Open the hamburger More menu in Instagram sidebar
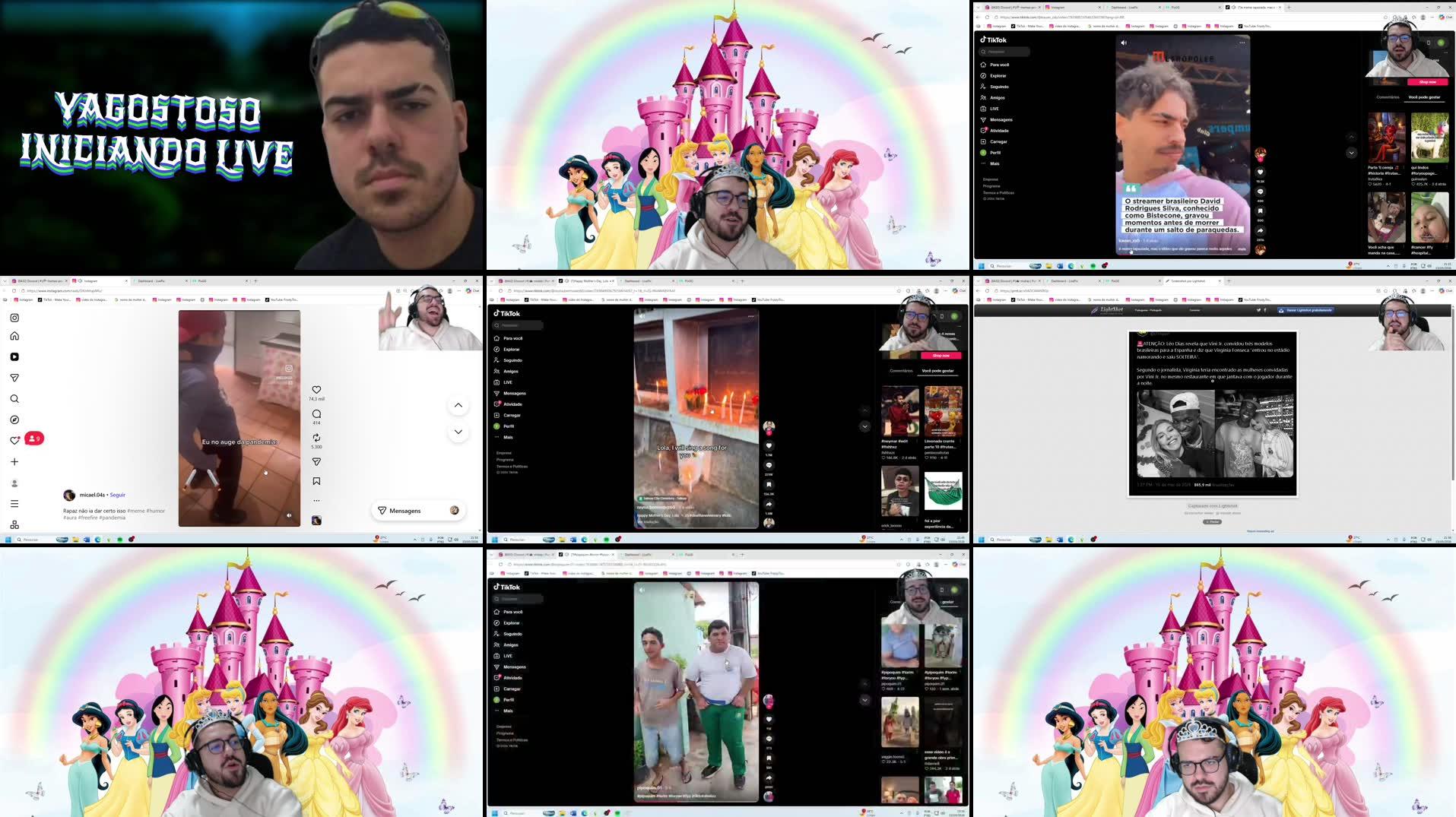The image size is (1456, 817). pyautogui.click(x=14, y=504)
